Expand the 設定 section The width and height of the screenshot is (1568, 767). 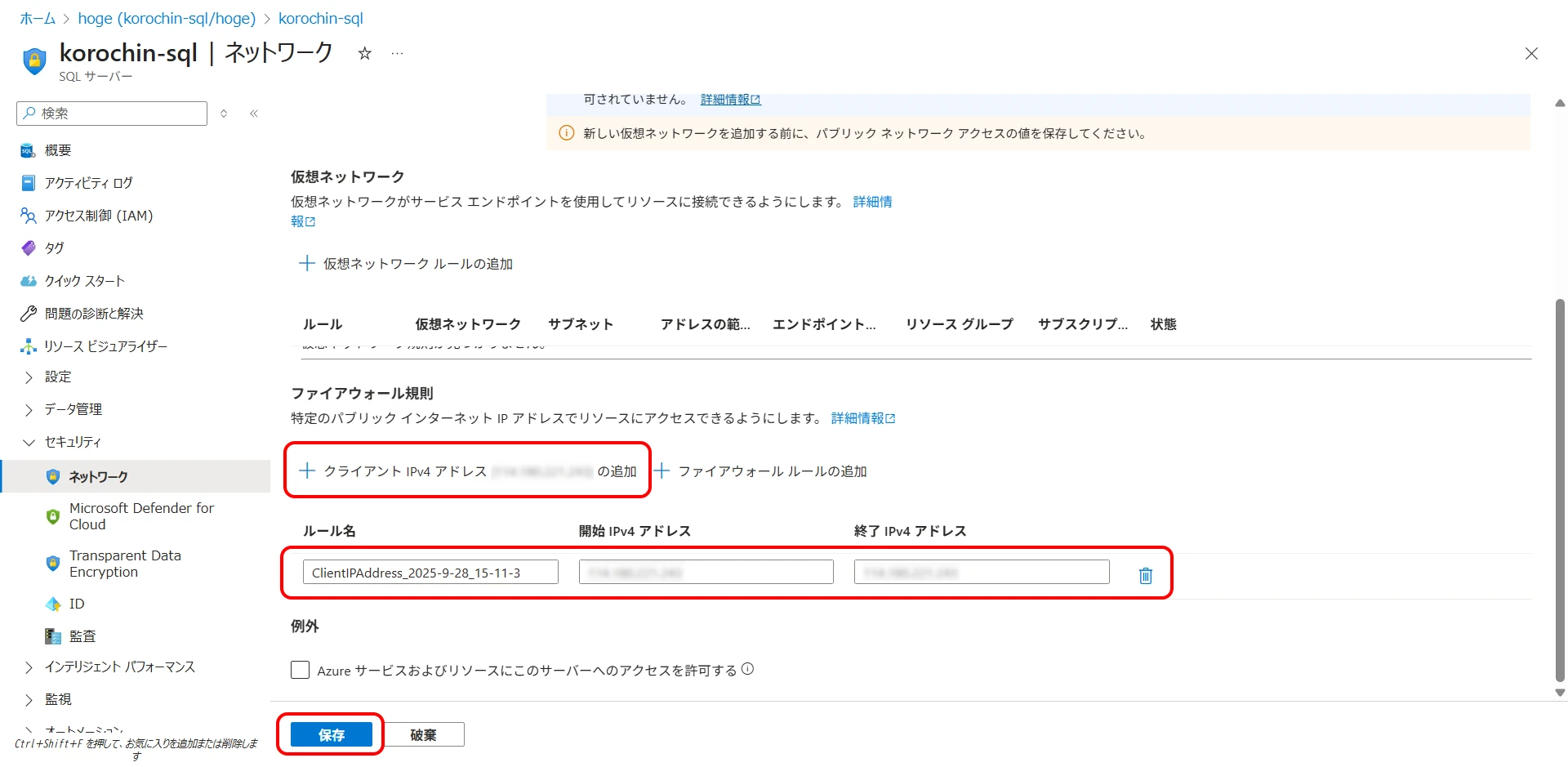click(x=57, y=377)
